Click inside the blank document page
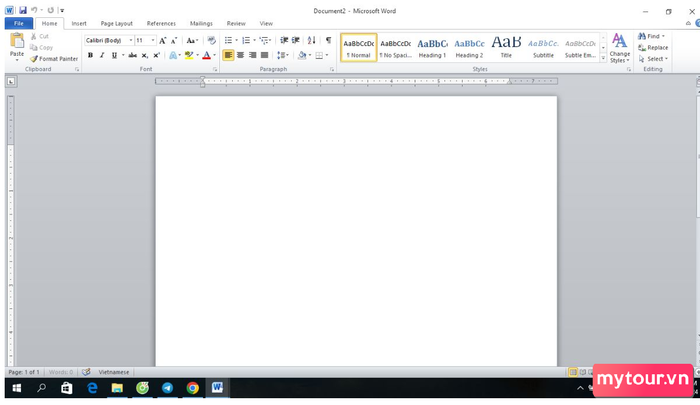 click(356, 231)
